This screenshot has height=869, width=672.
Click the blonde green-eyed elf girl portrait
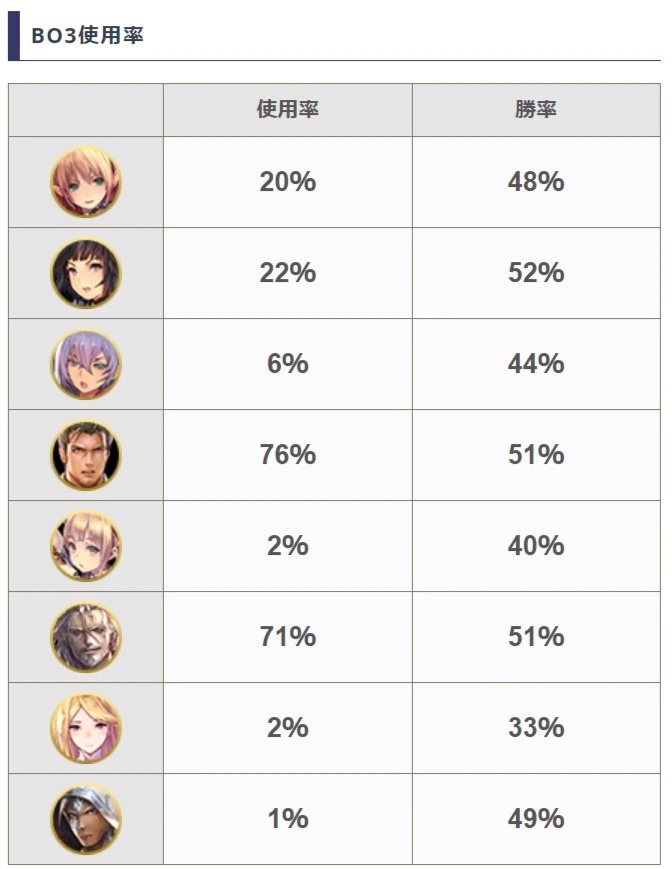86,182
